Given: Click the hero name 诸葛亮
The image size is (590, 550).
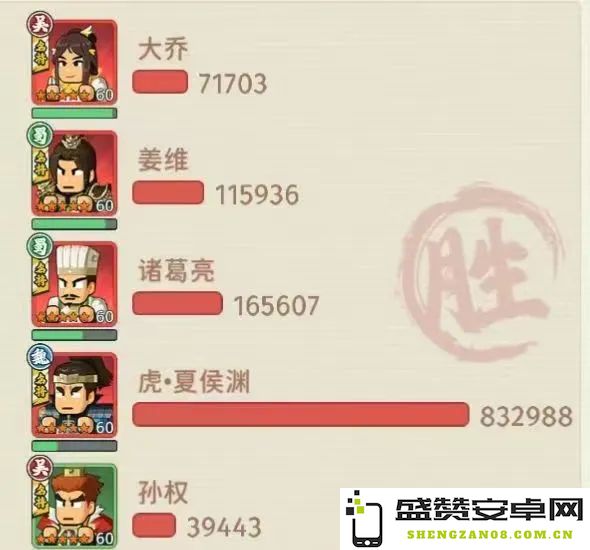Looking at the screenshot, I should click(176, 270).
